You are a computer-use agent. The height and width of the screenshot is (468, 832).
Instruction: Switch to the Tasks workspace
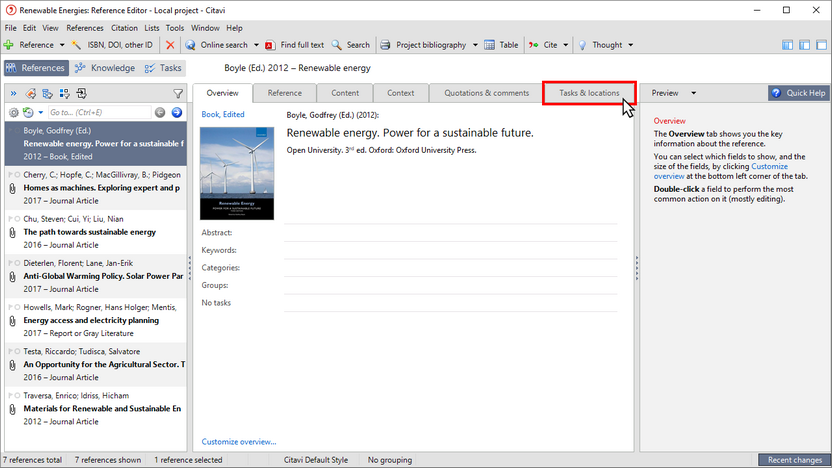pyautogui.click(x=163, y=68)
